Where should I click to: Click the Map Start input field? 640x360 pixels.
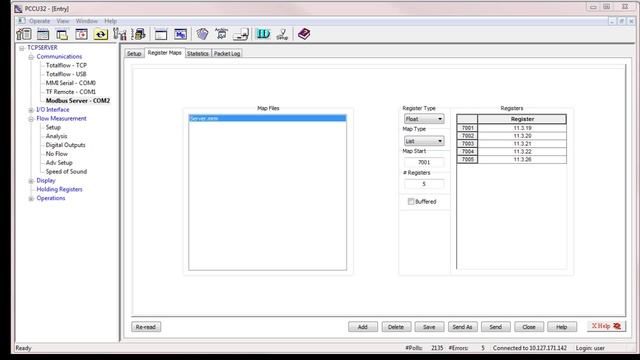(x=424, y=162)
